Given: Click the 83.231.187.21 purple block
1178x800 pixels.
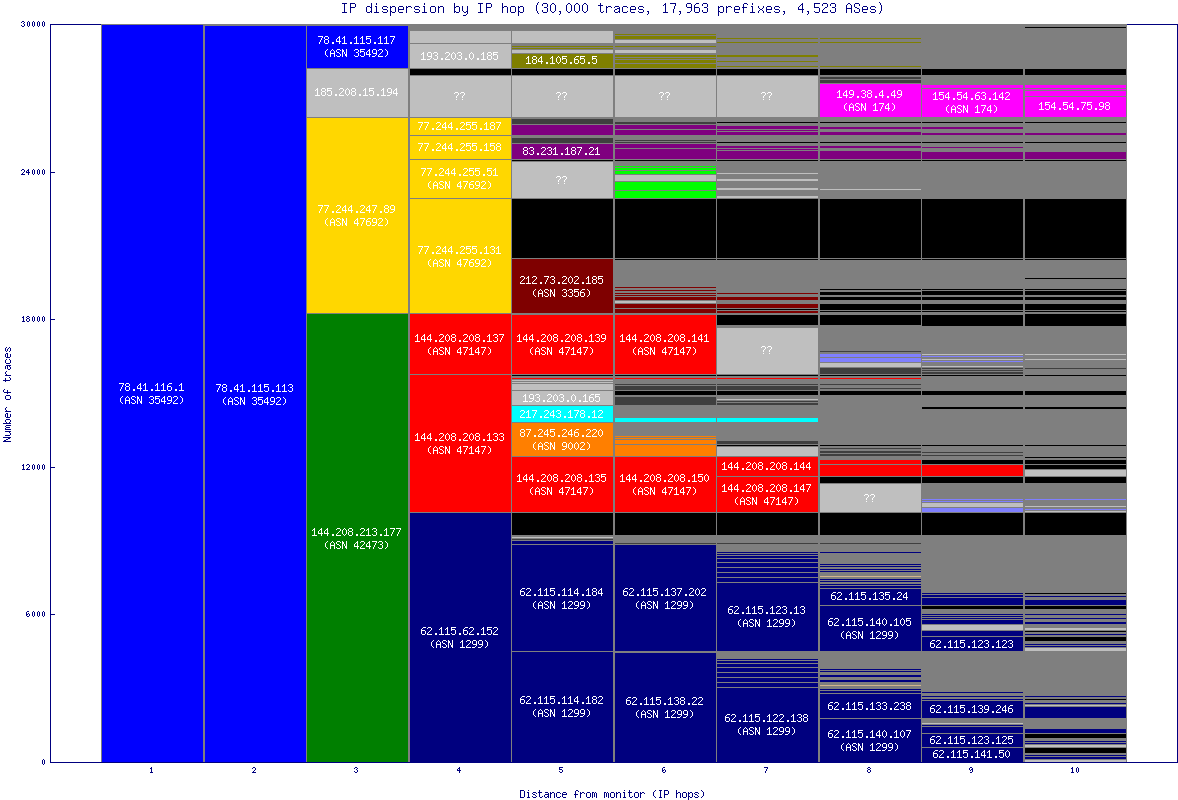Looking at the screenshot, I should [x=562, y=151].
